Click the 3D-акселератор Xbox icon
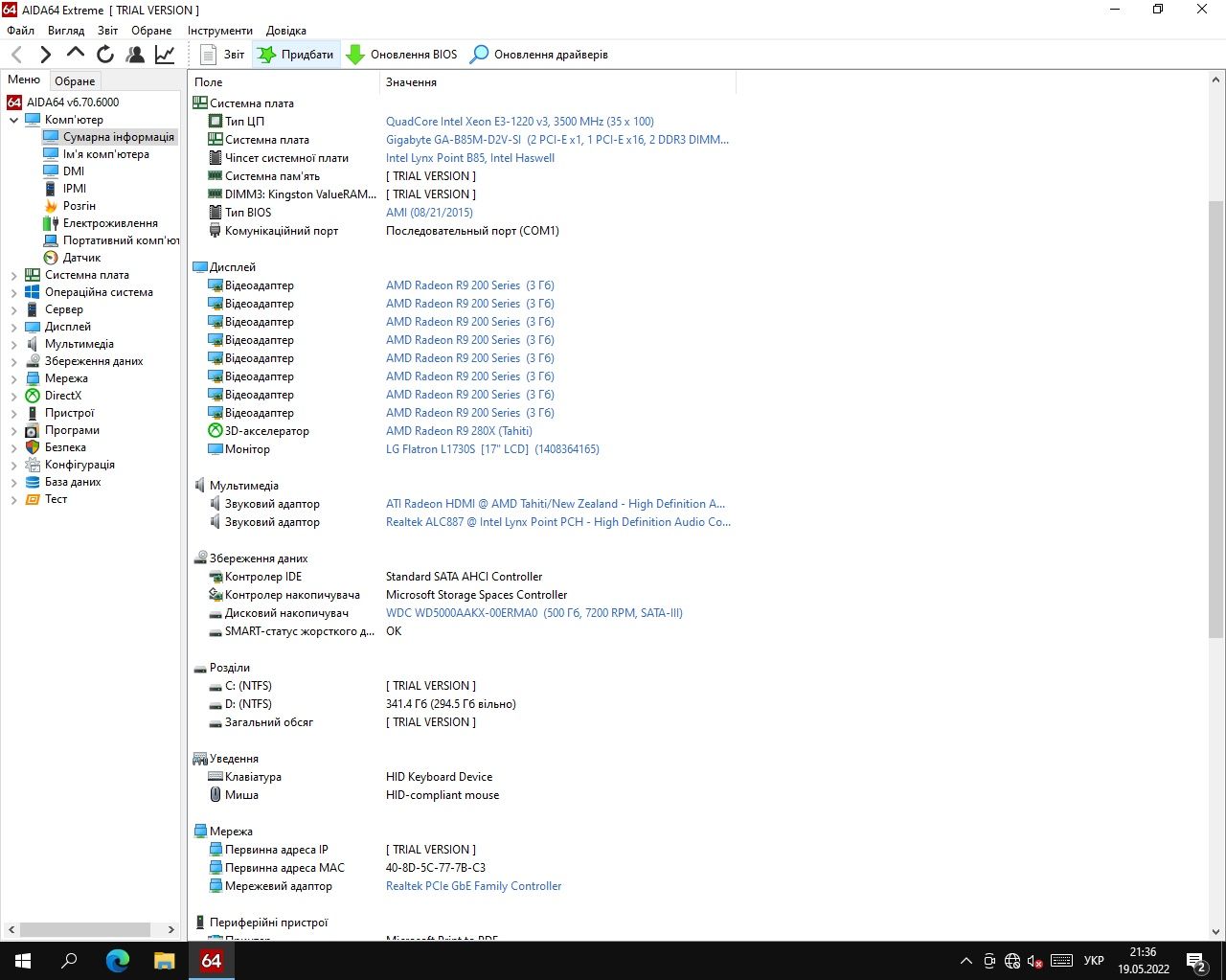This screenshot has width=1226, height=980. [216, 431]
